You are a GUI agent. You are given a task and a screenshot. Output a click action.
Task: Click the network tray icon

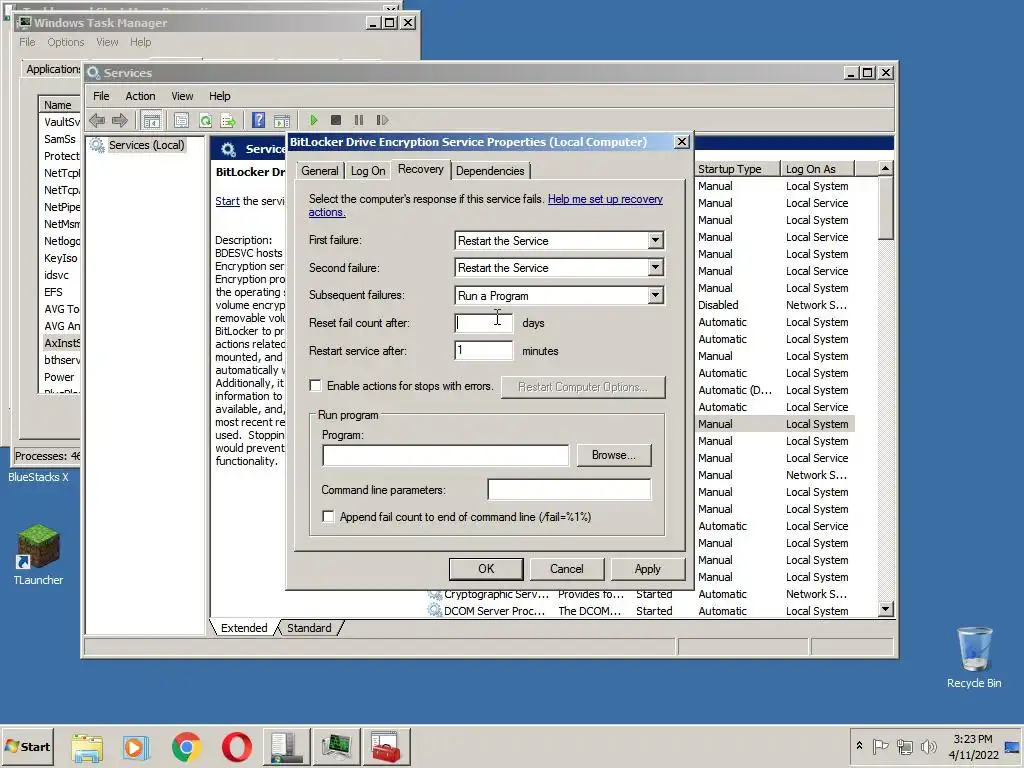(x=904, y=746)
